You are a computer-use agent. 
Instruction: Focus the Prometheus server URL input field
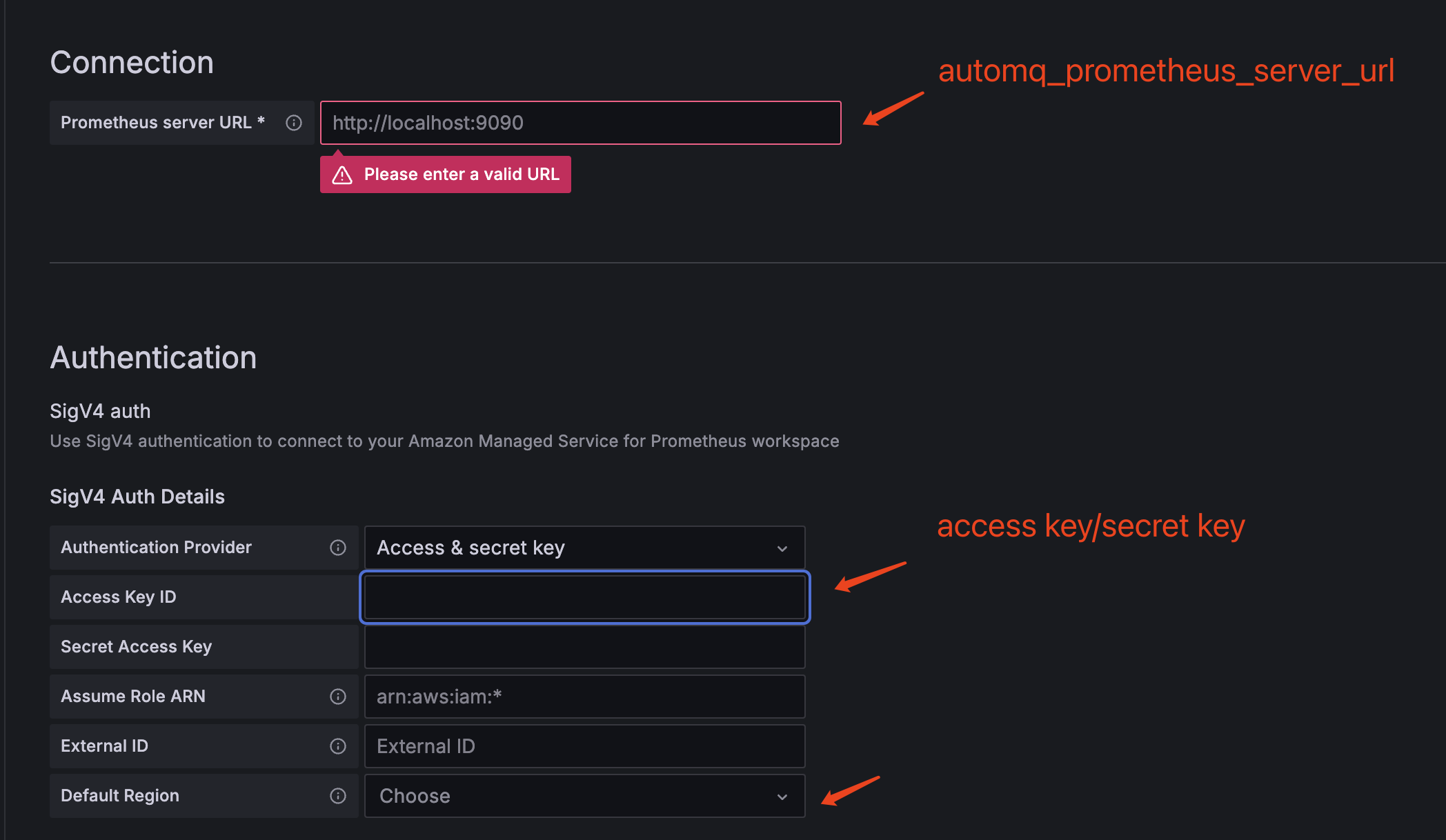click(580, 123)
